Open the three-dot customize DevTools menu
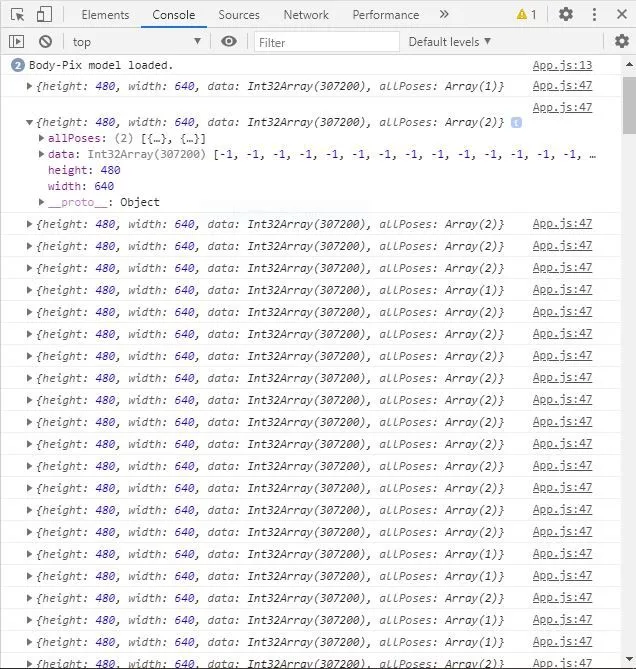Viewport: 636px width, 669px height. point(594,15)
